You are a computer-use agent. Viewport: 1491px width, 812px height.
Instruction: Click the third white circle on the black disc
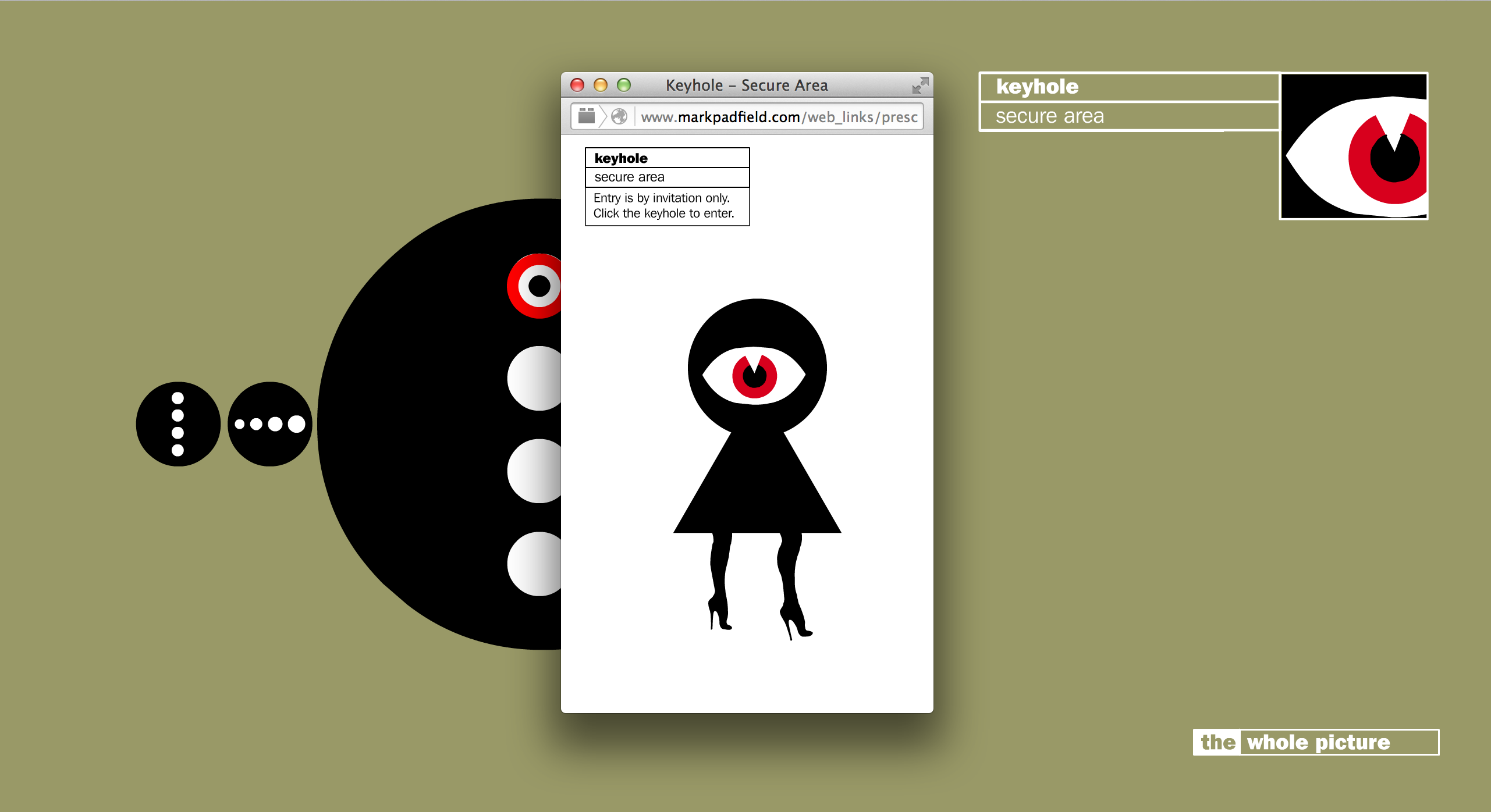(x=535, y=471)
